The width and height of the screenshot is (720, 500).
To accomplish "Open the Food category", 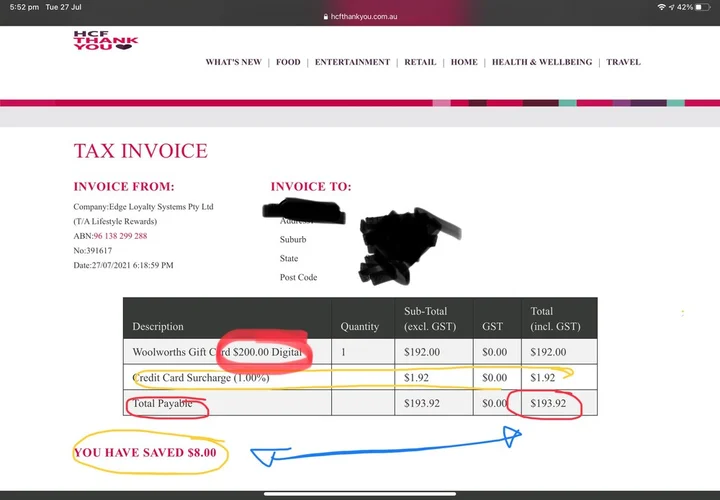I will [x=288, y=62].
